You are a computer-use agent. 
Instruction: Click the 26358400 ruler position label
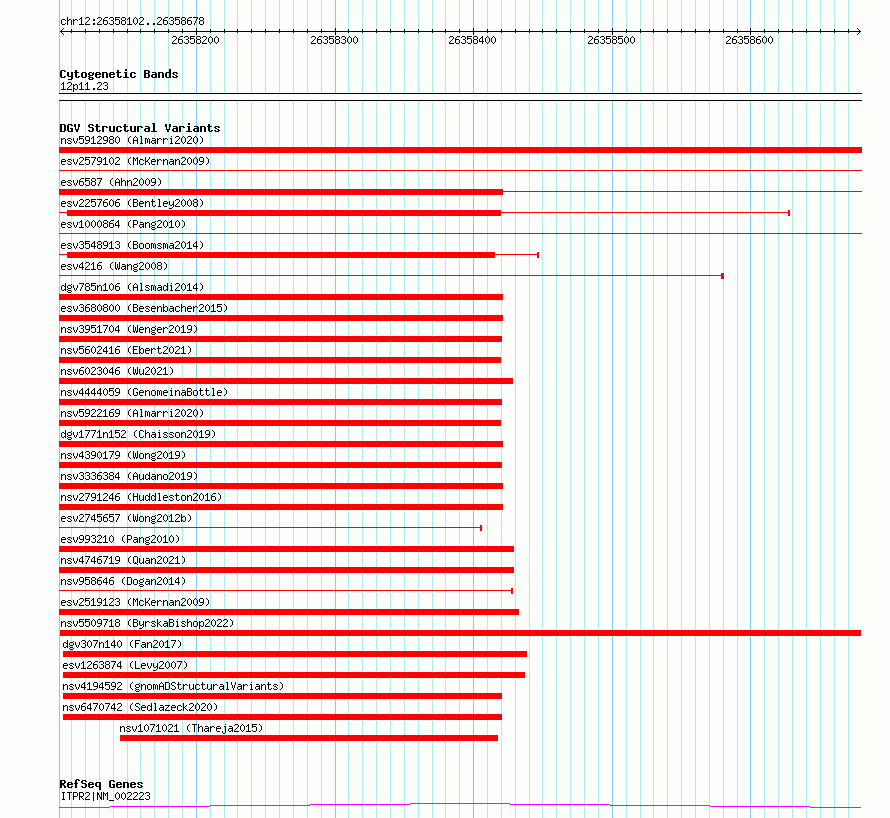coord(472,40)
